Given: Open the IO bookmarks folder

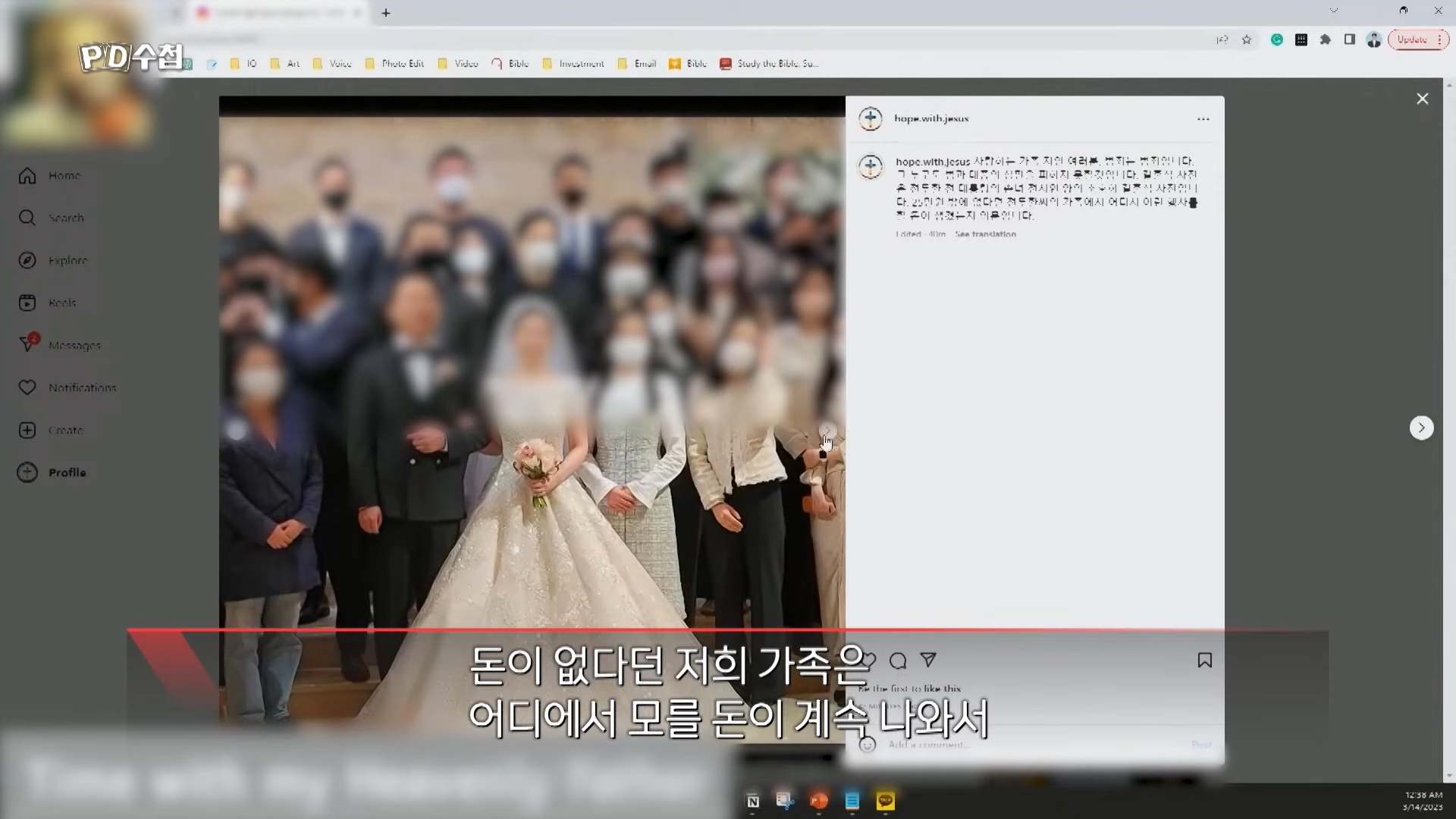Looking at the screenshot, I should click(243, 64).
